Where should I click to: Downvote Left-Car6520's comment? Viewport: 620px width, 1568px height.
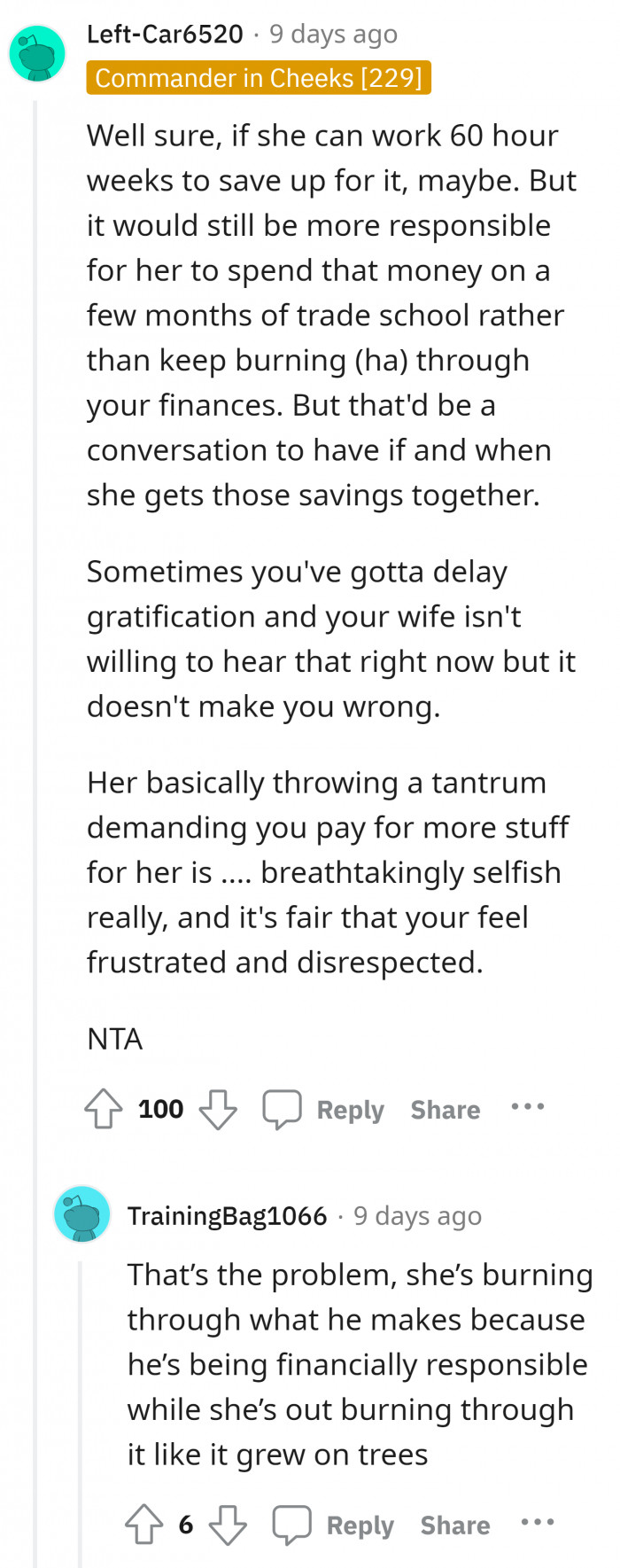click(x=218, y=1108)
